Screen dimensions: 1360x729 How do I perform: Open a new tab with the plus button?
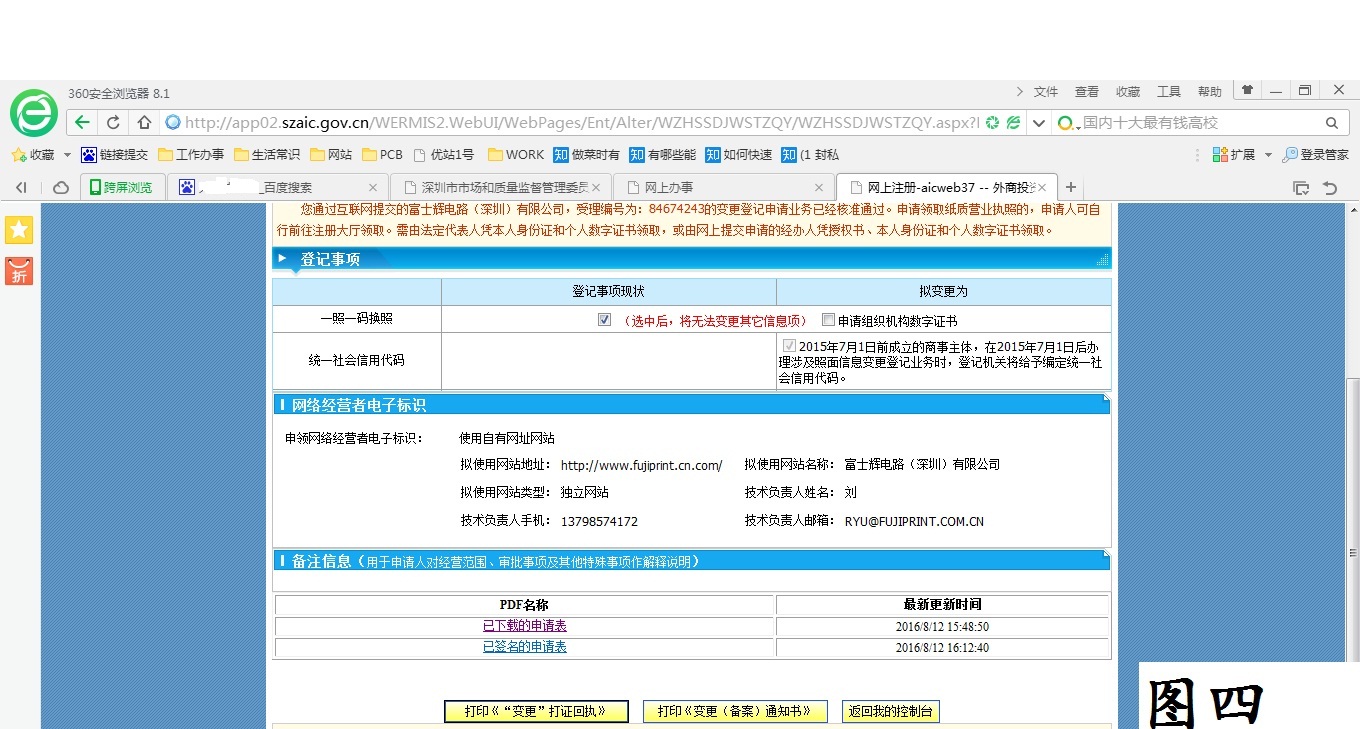point(1071,187)
